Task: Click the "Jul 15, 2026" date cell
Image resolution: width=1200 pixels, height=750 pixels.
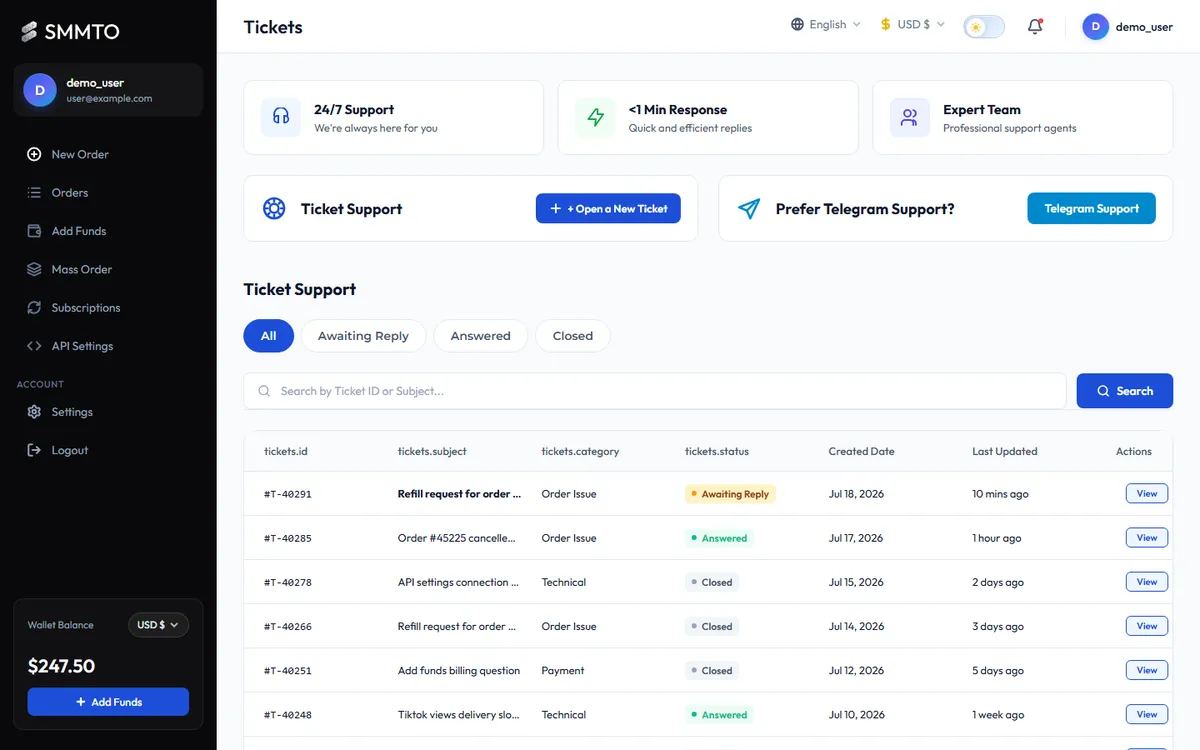Action: click(x=856, y=582)
